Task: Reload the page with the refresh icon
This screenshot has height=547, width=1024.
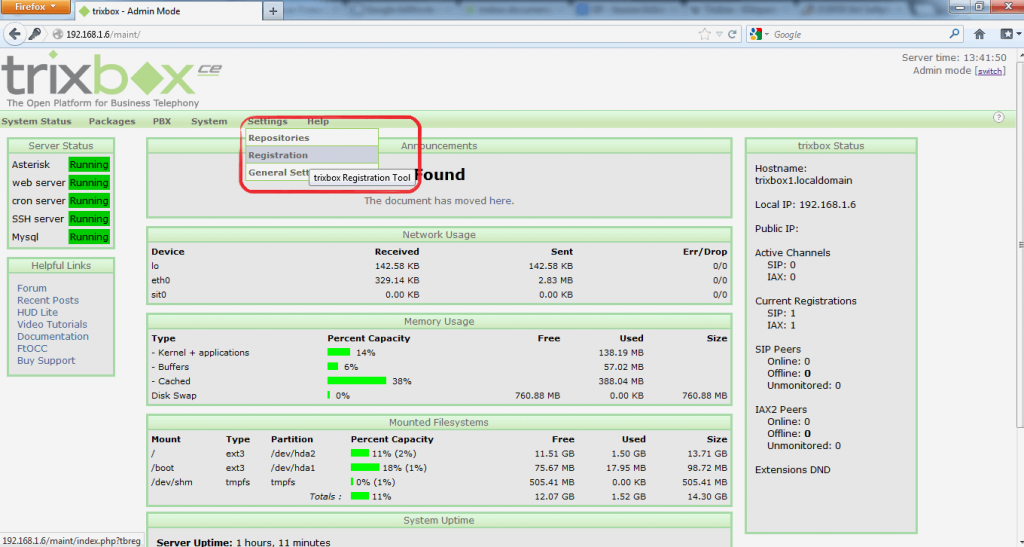Action: coord(732,35)
